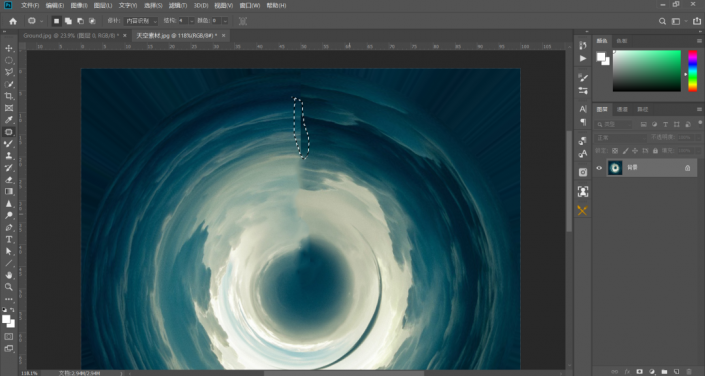The image size is (705, 376).
Task: Select Add to Selection mode button
Action: coord(68,21)
